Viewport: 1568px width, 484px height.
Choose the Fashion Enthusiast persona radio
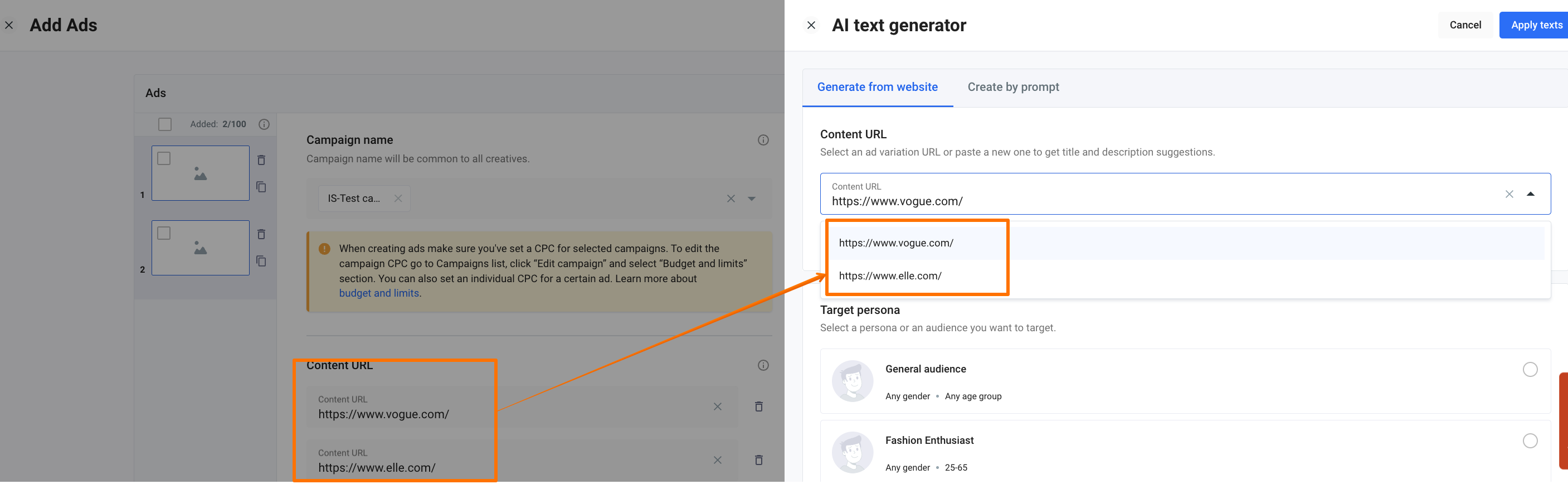1530,441
